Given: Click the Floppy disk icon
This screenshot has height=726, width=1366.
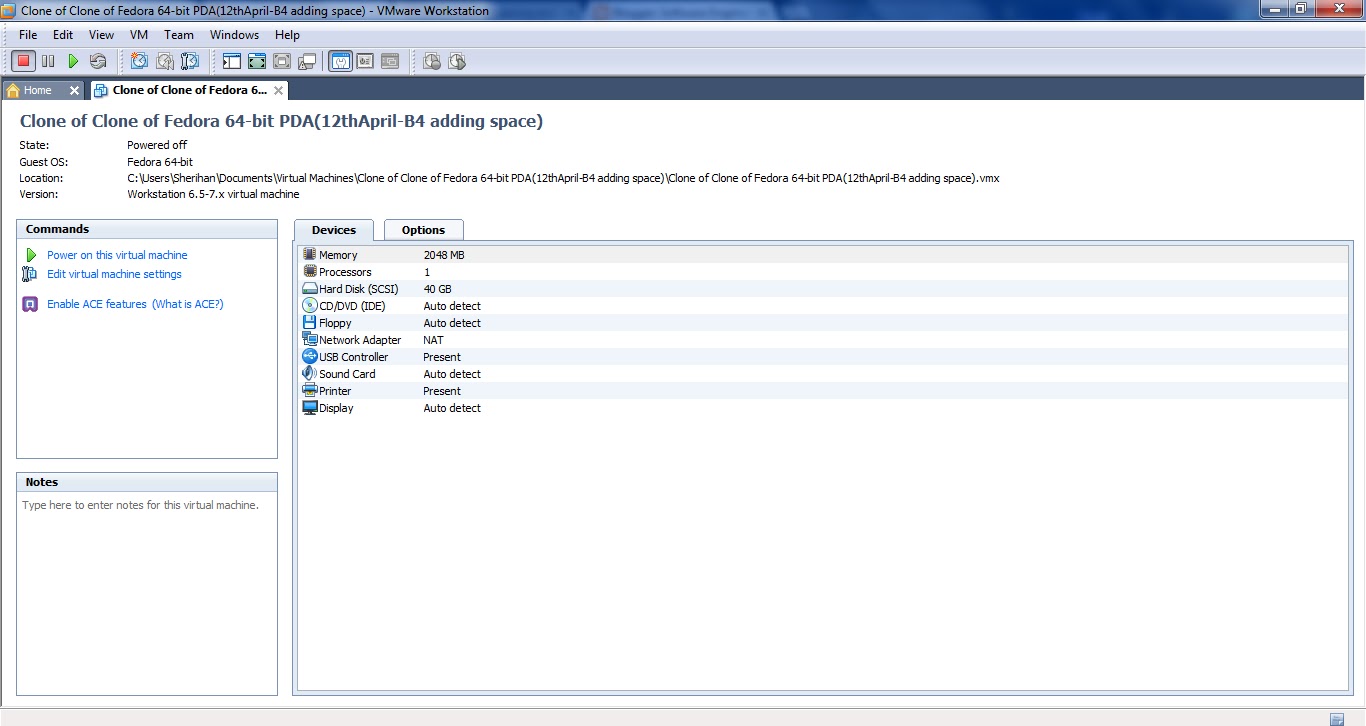Looking at the screenshot, I should click(310, 323).
